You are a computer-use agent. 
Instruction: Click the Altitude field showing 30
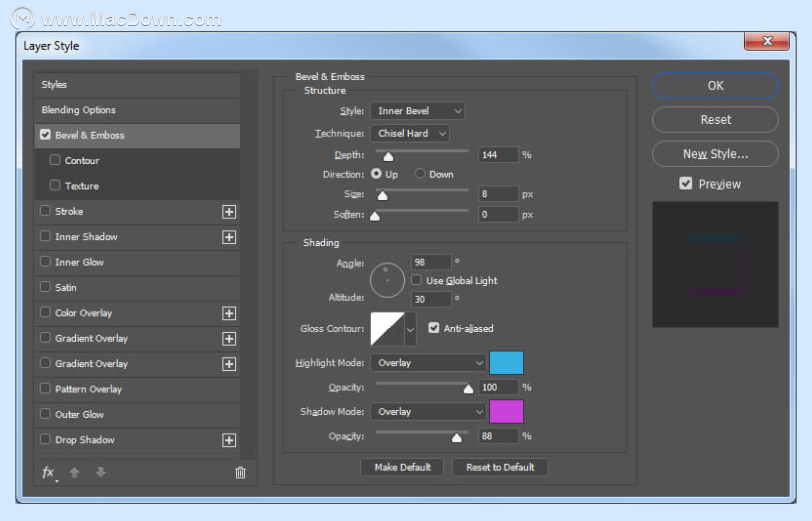click(431, 299)
